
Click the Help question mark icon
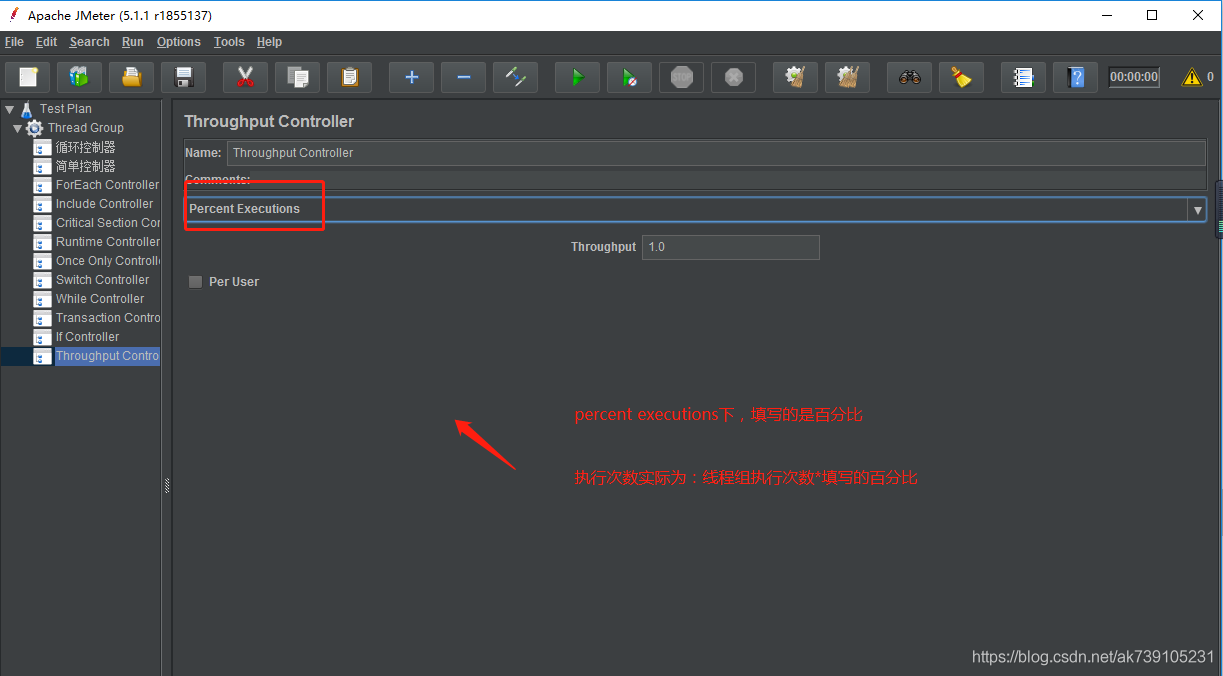pyautogui.click(x=1075, y=77)
